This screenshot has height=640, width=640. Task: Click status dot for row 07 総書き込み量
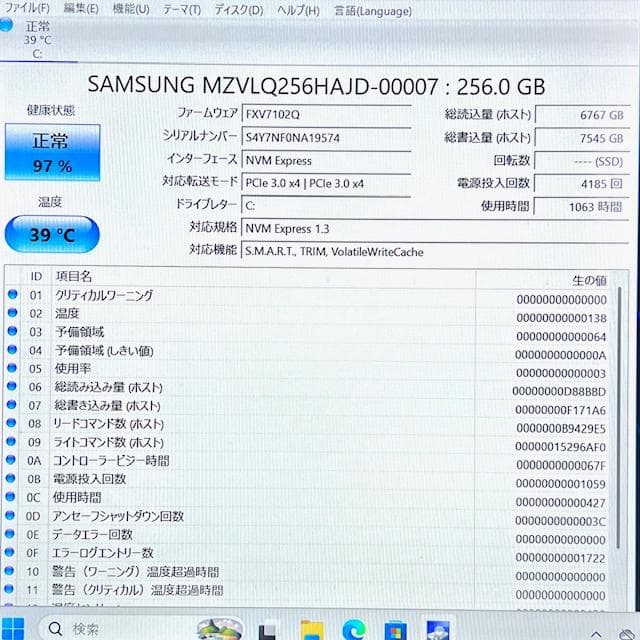(x=12, y=404)
